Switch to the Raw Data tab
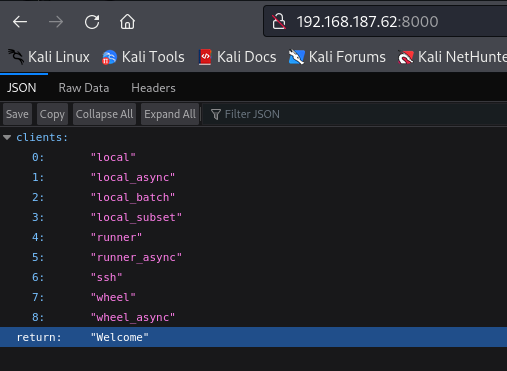 coord(84,88)
